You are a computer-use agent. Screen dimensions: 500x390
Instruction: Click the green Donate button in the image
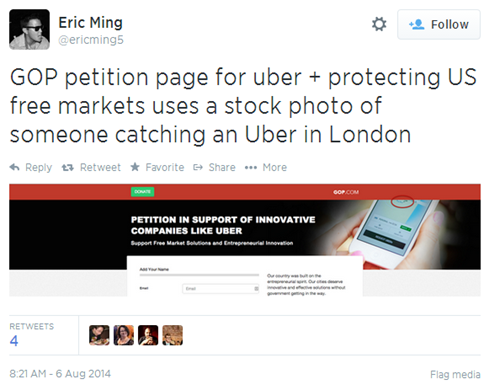(x=142, y=192)
